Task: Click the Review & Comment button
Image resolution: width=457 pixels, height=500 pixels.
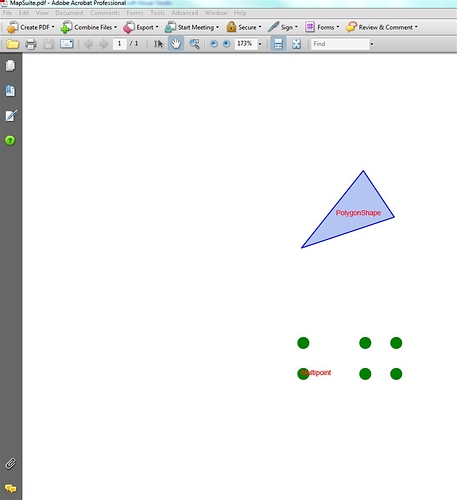Action: pyautogui.click(x=382, y=27)
